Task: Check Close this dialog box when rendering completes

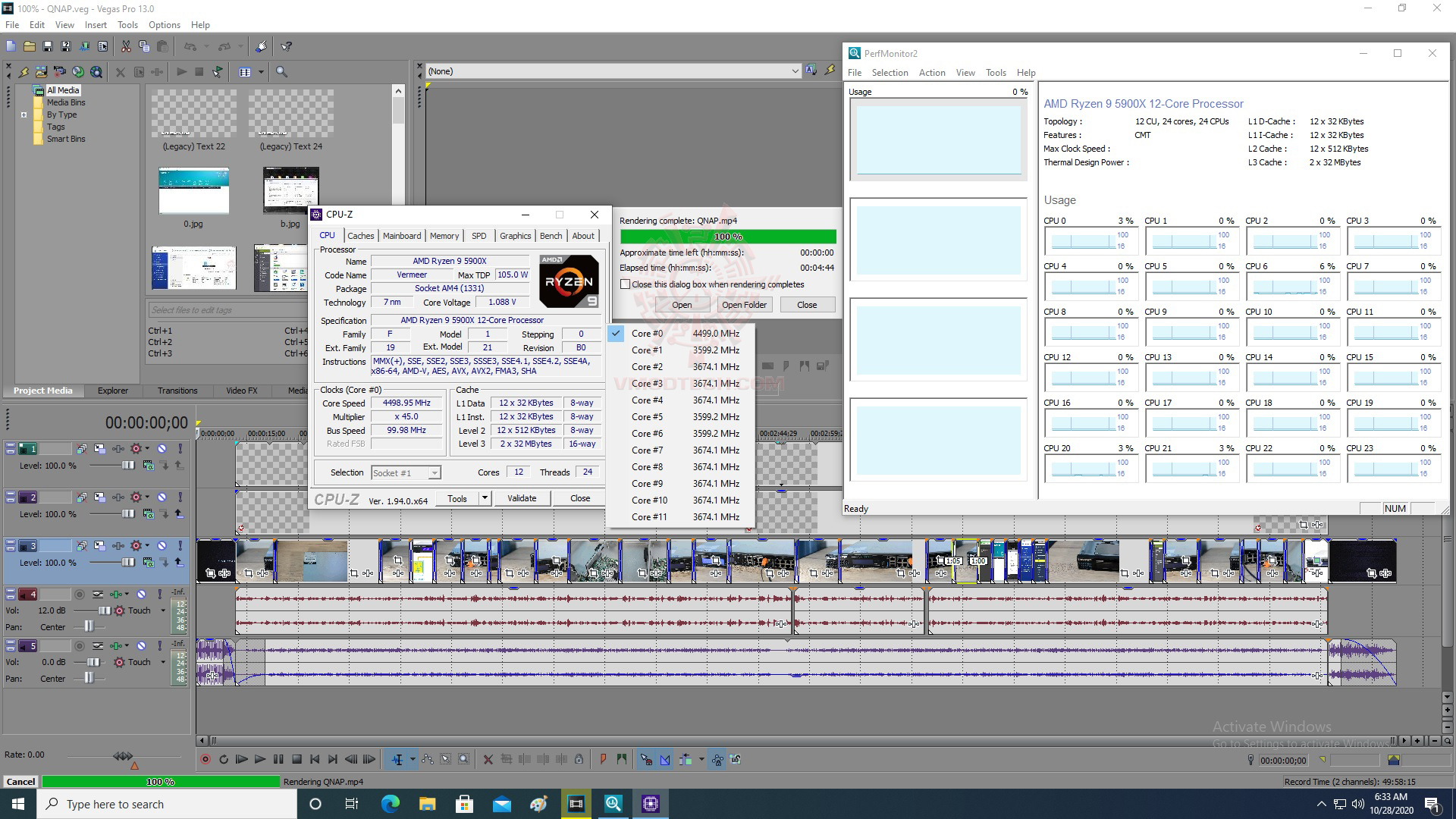Action: coord(626,284)
